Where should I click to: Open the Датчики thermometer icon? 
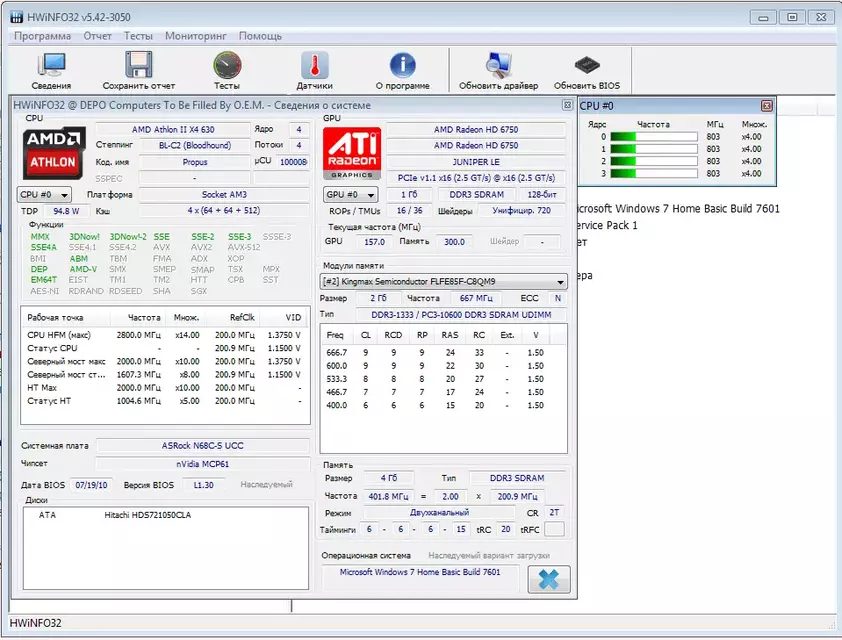315,70
